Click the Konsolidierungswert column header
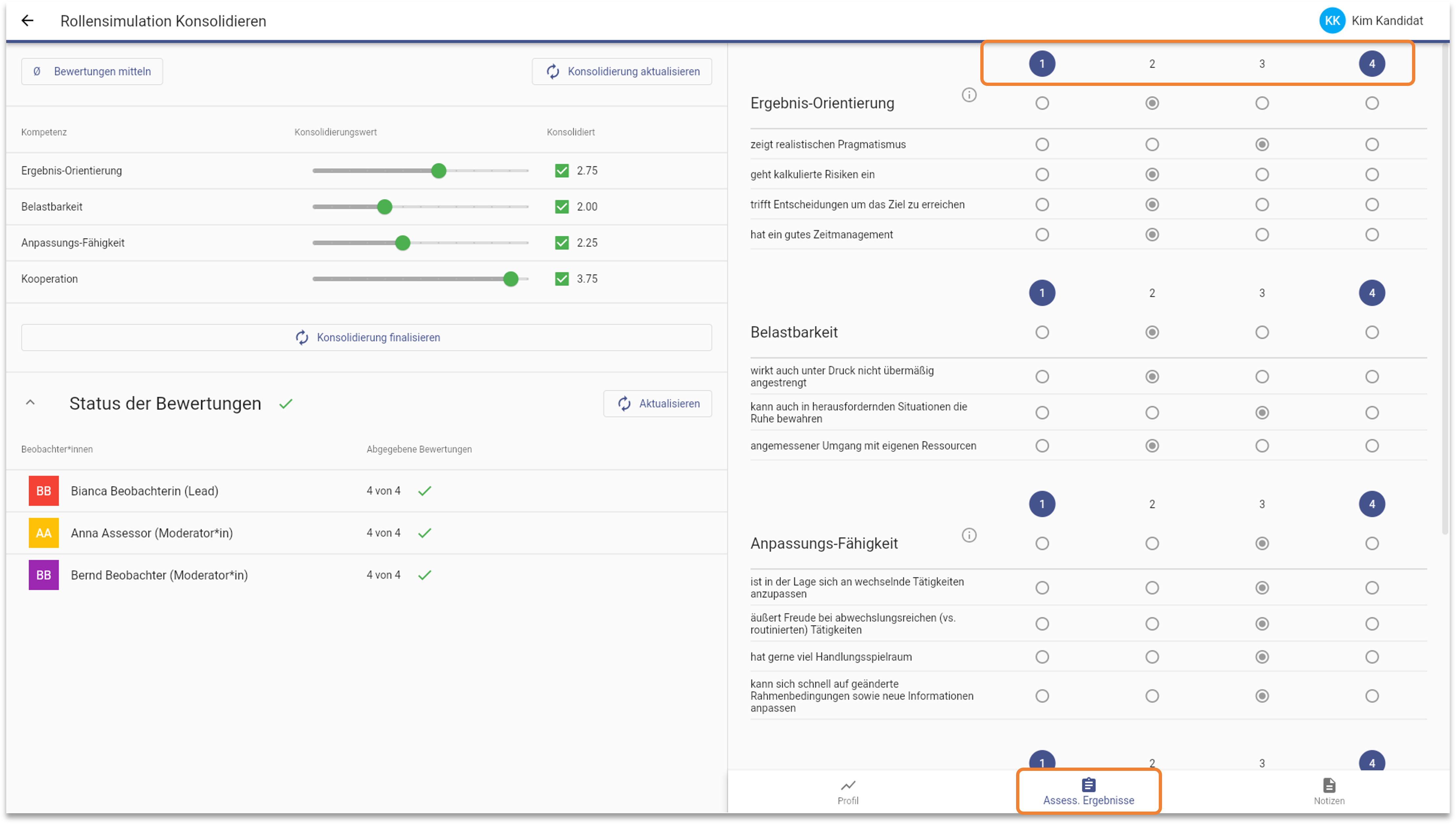The height and width of the screenshot is (824, 1456). [335, 132]
